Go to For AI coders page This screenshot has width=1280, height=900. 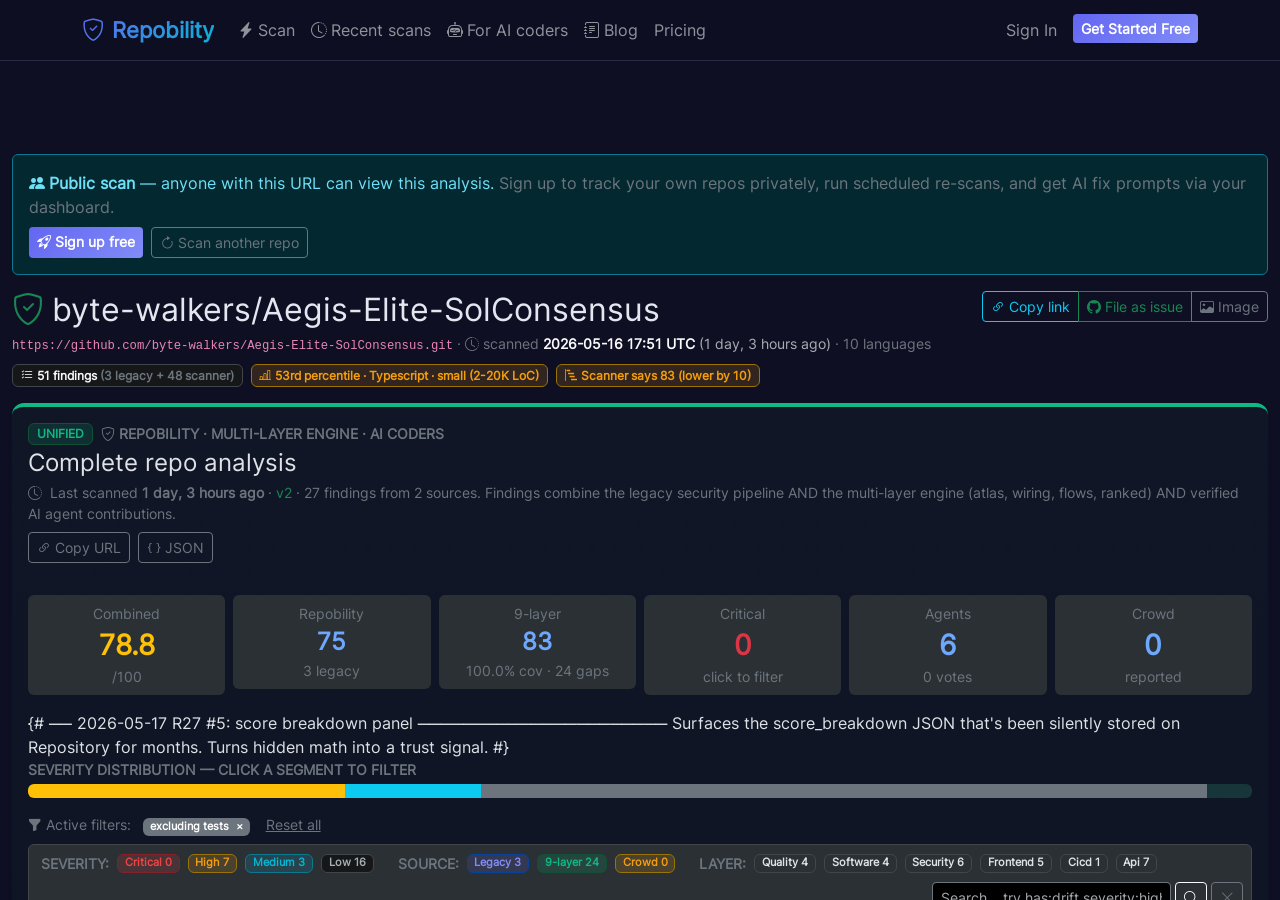pyautogui.click(x=507, y=30)
